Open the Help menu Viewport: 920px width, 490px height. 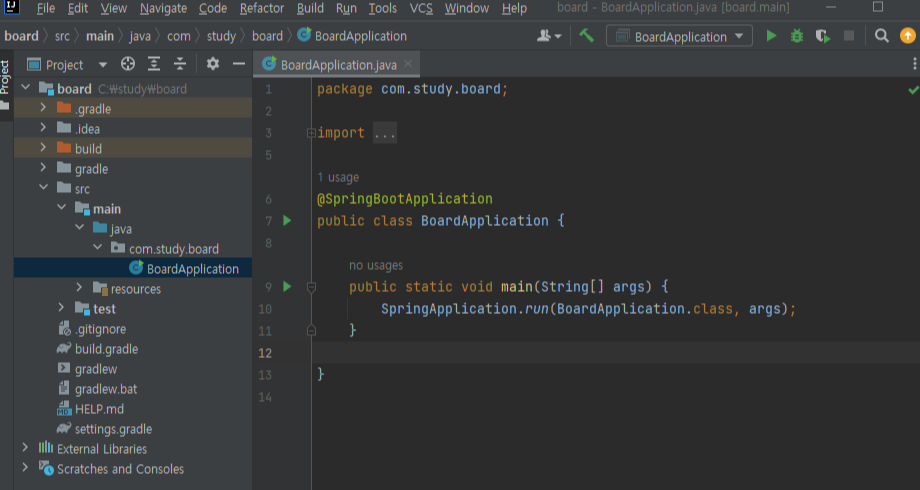(514, 8)
